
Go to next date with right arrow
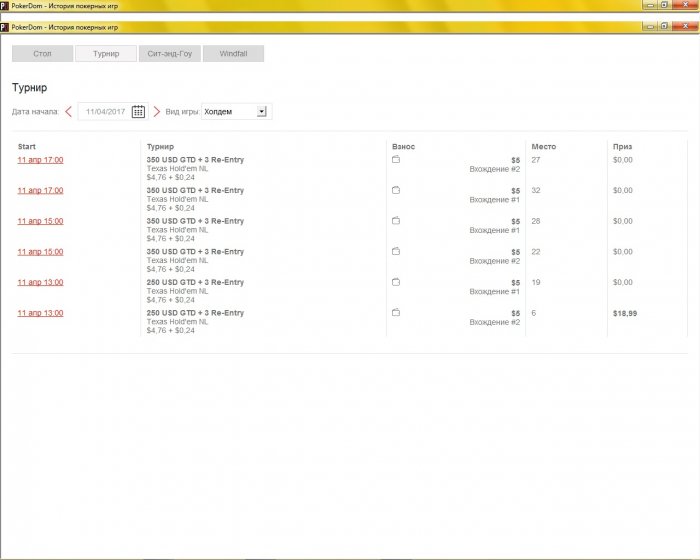point(156,112)
